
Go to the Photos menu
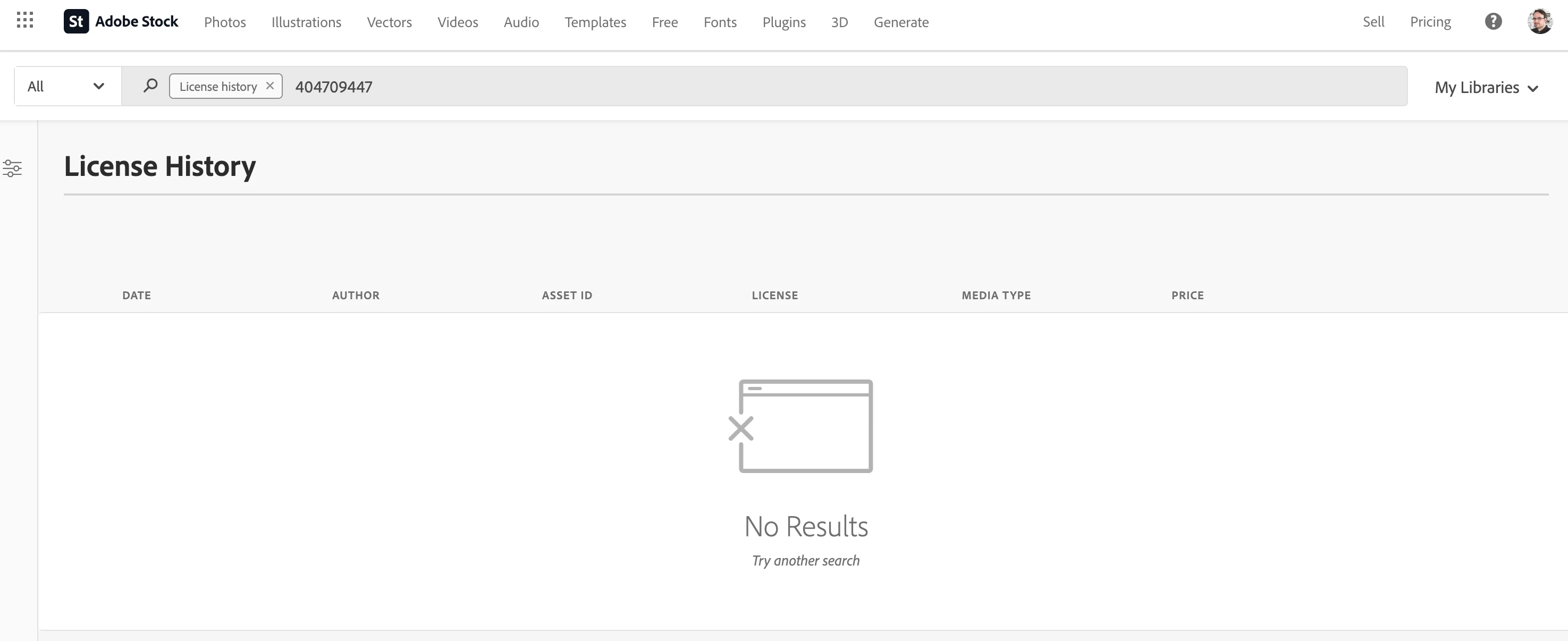point(225,22)
